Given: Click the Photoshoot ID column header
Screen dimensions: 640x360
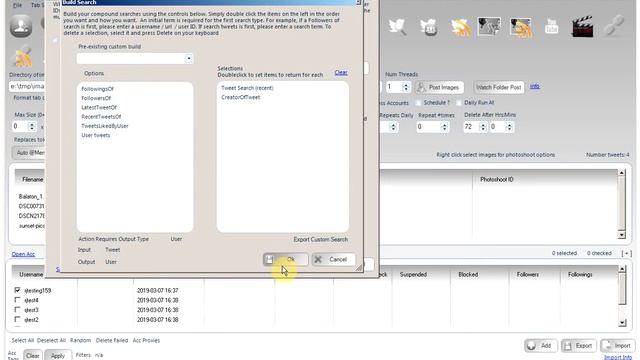Looking at the screenshot, I should [x=497, y=179].
